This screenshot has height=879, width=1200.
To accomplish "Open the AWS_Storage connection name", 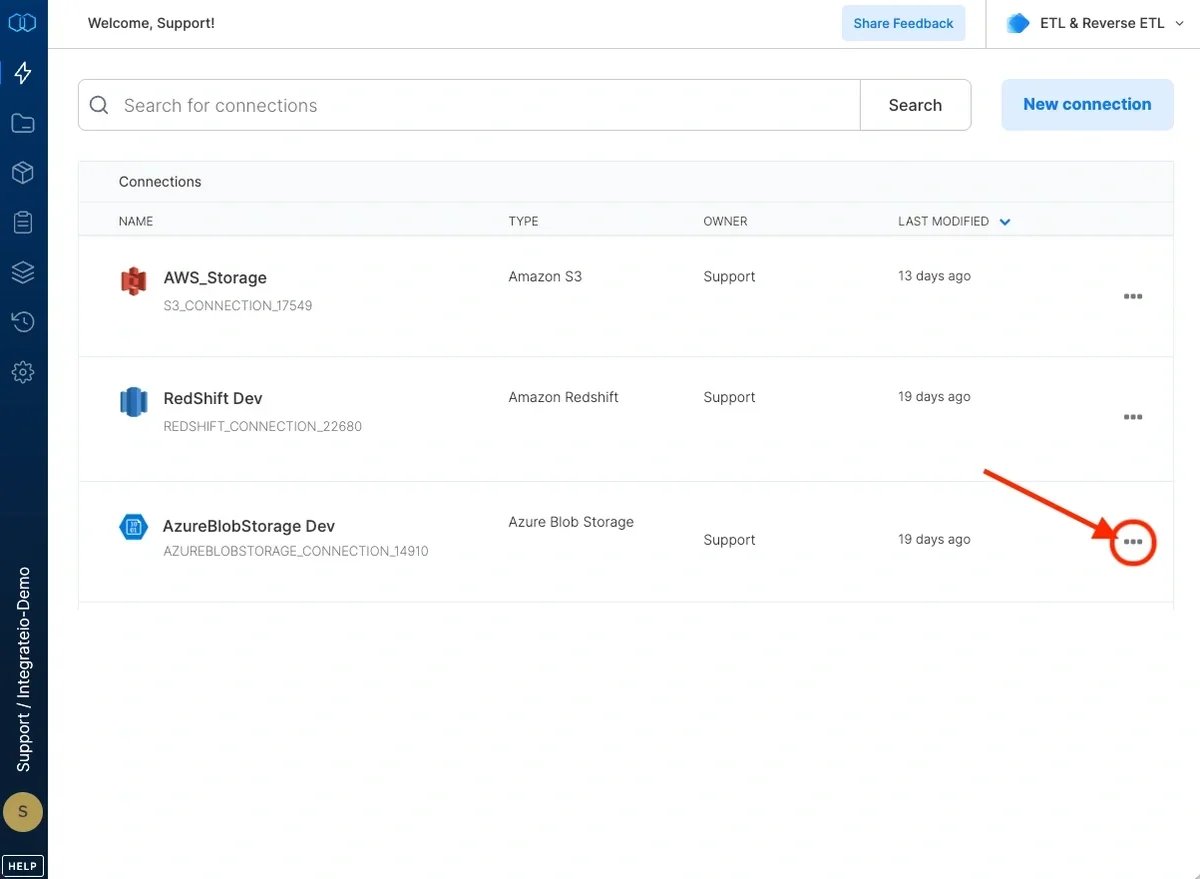I will pyautogui.click(x=215, y=278).
